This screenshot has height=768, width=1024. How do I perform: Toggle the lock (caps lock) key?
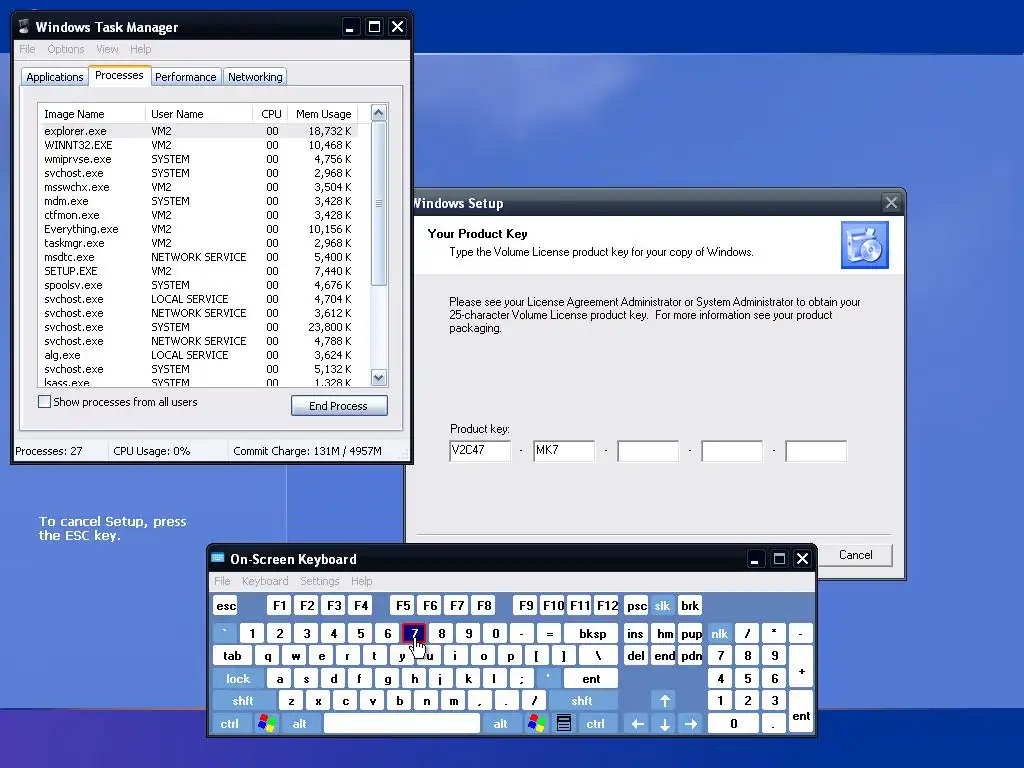click(238, 679)
